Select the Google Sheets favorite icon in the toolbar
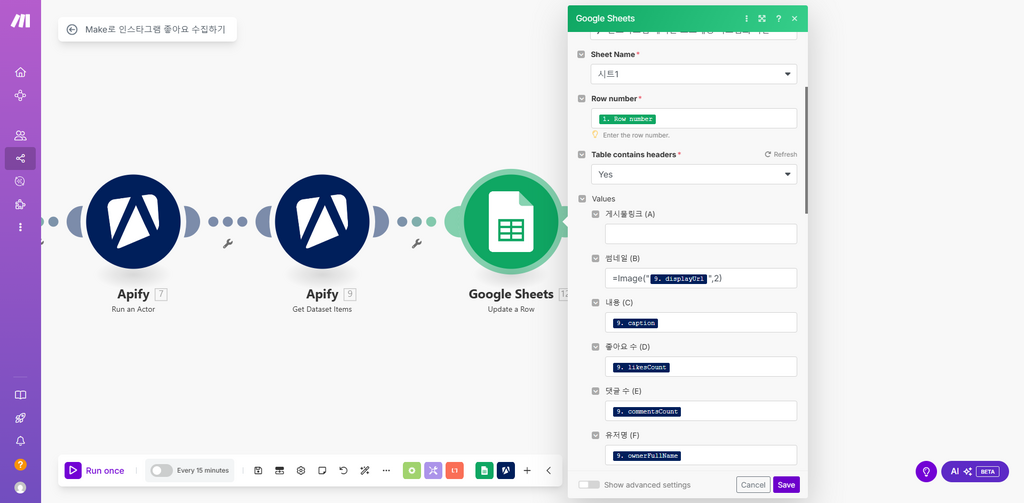Image resolution: width=1024 pixels, height=503 pixels. tap(484, 470)
